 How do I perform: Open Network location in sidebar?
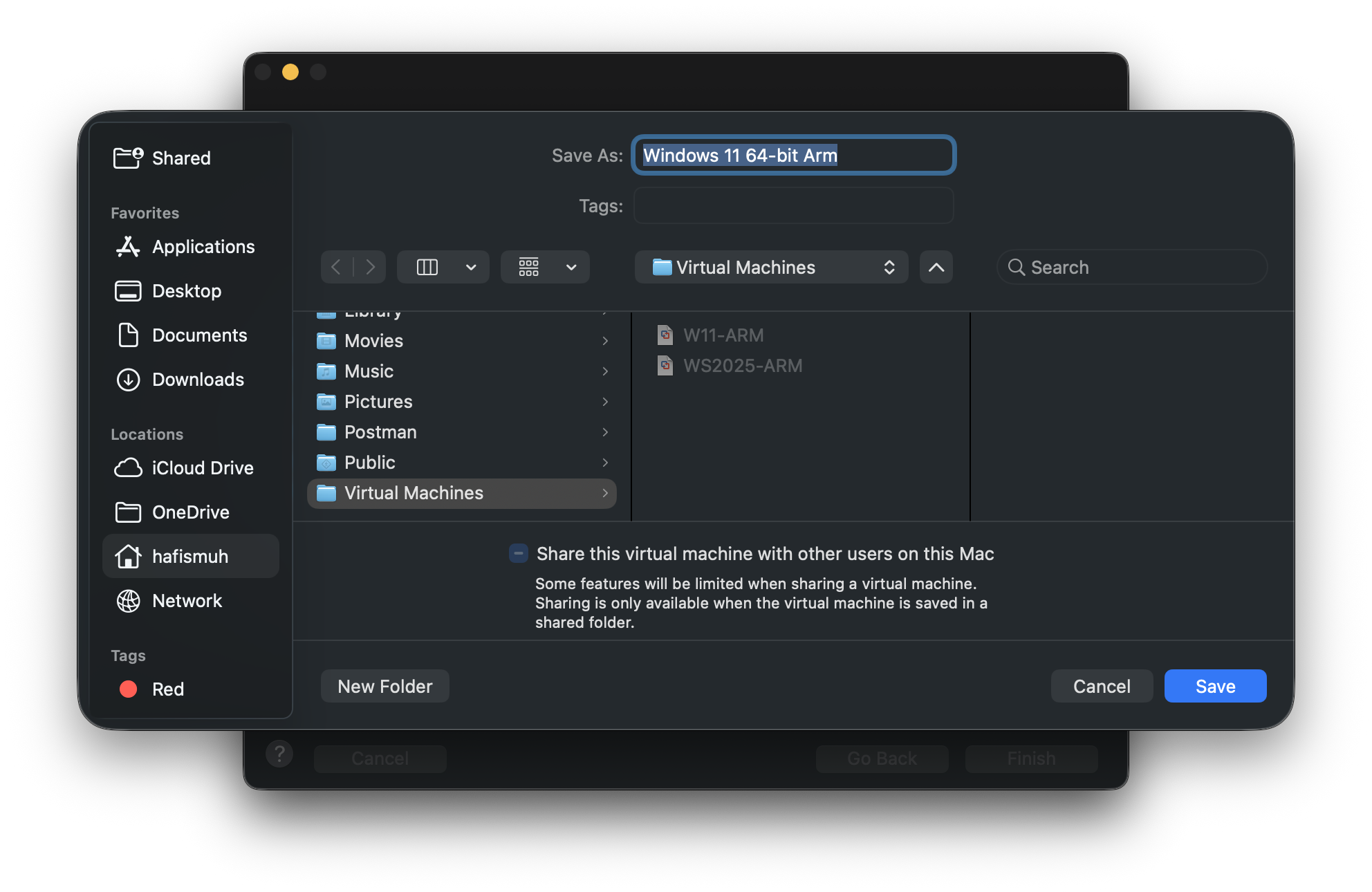coord(187,601)
